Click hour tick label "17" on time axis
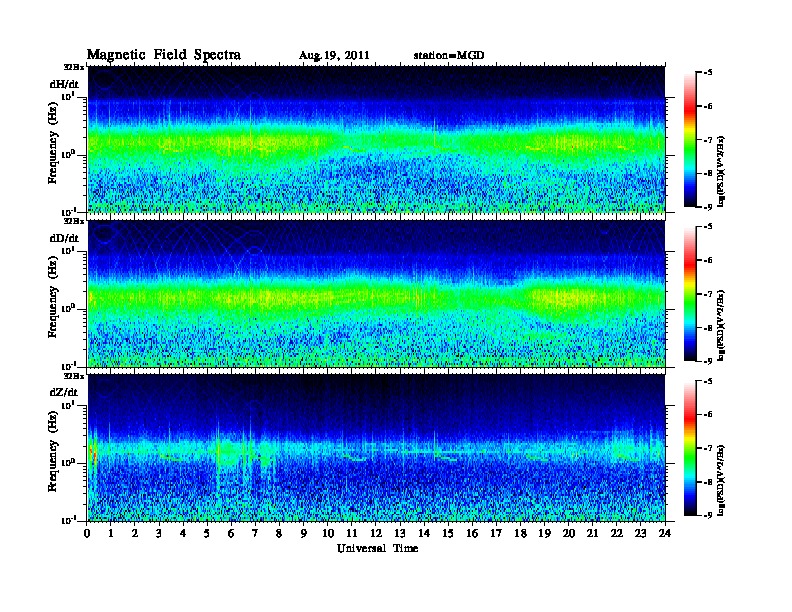 496,534
